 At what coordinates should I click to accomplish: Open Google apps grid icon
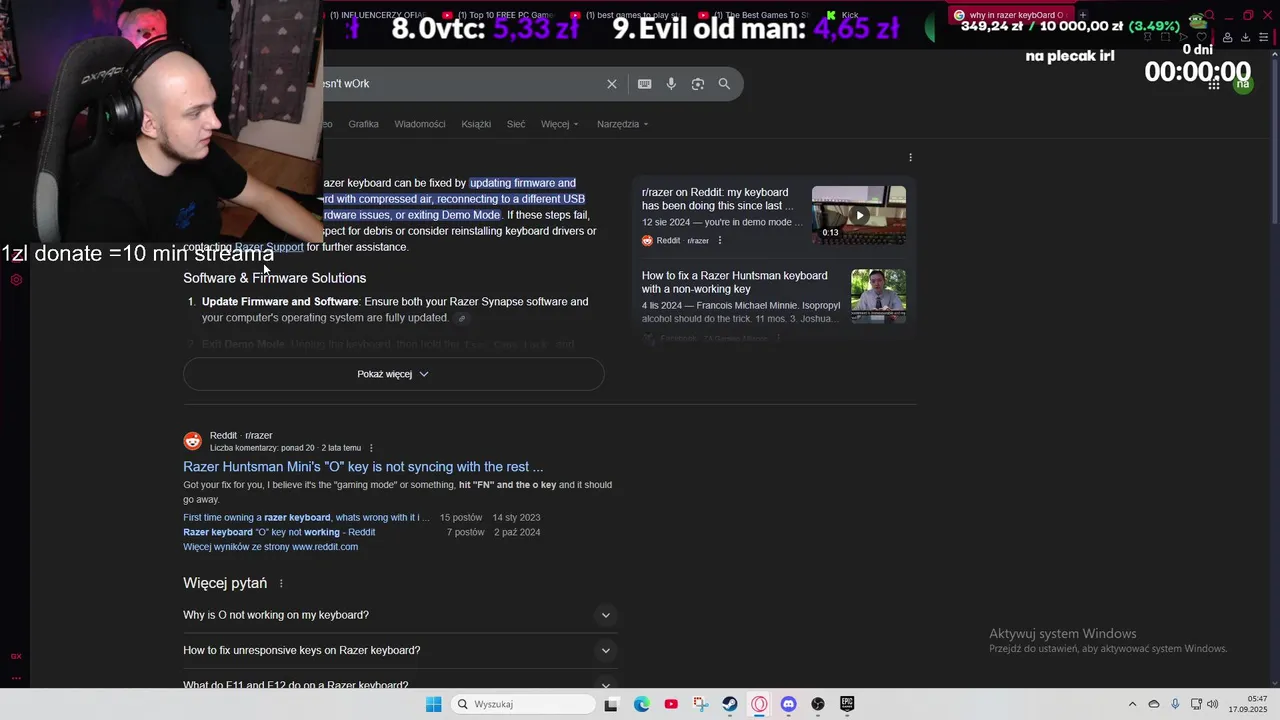(1214, 85)
